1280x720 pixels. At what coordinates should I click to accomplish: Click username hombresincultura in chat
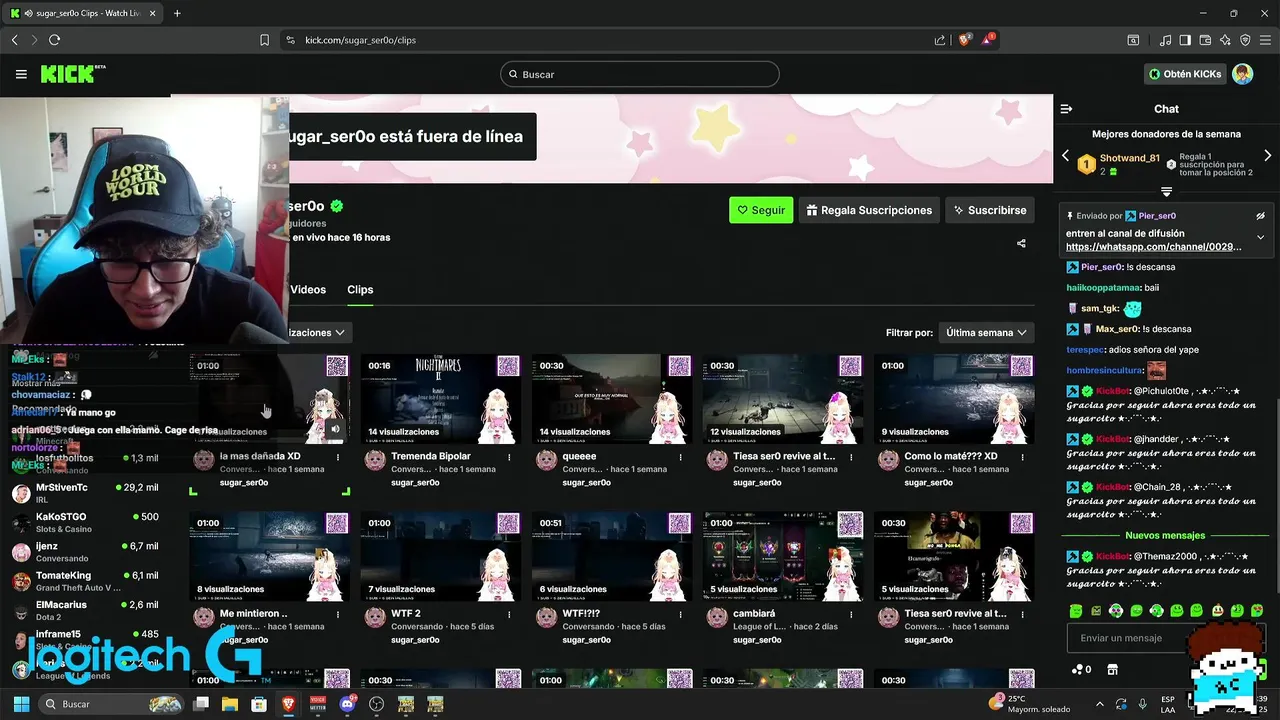tap(1105, 370)
